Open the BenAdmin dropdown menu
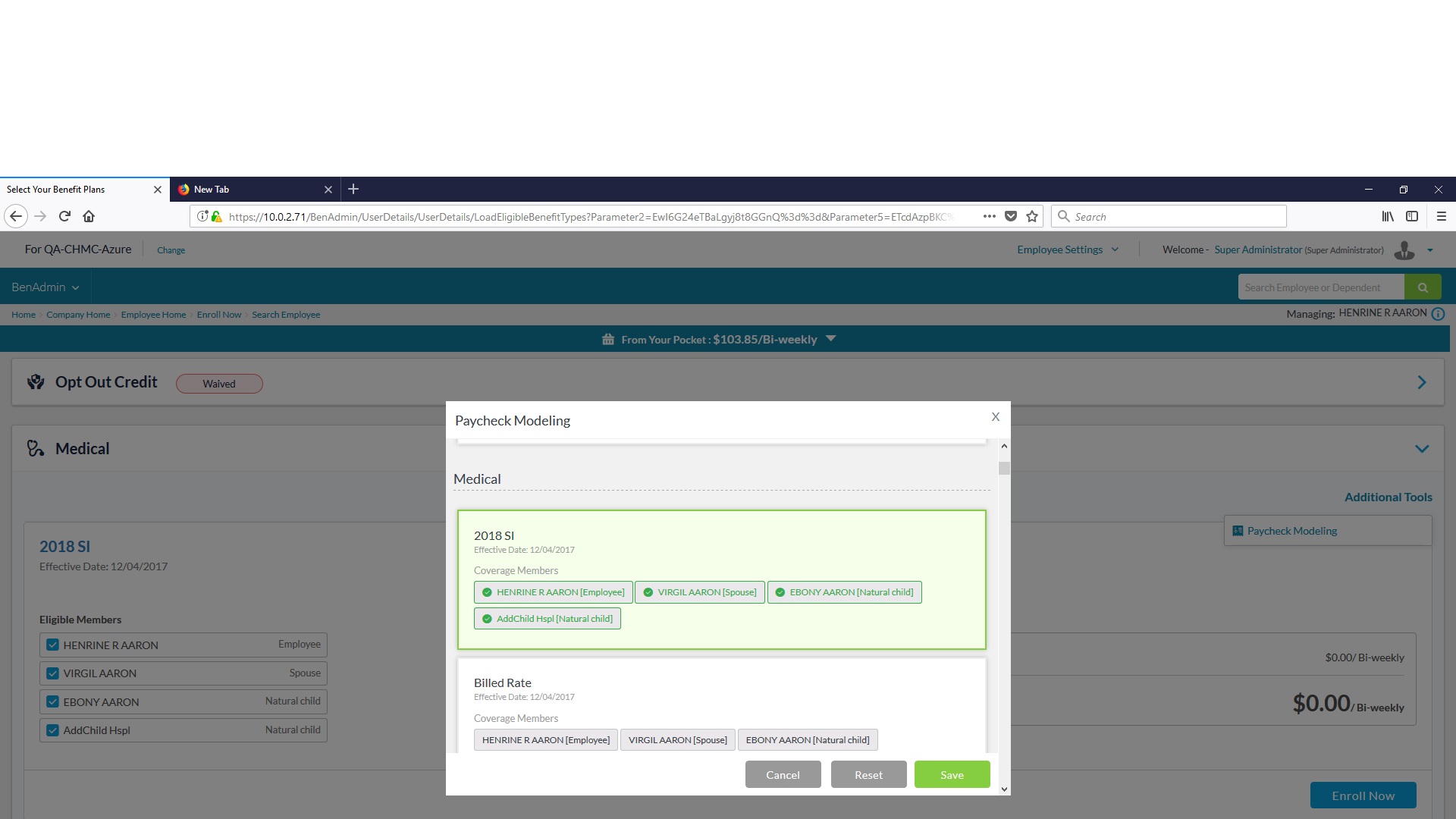The image size is (1456, 819). [x=45, y=287]
